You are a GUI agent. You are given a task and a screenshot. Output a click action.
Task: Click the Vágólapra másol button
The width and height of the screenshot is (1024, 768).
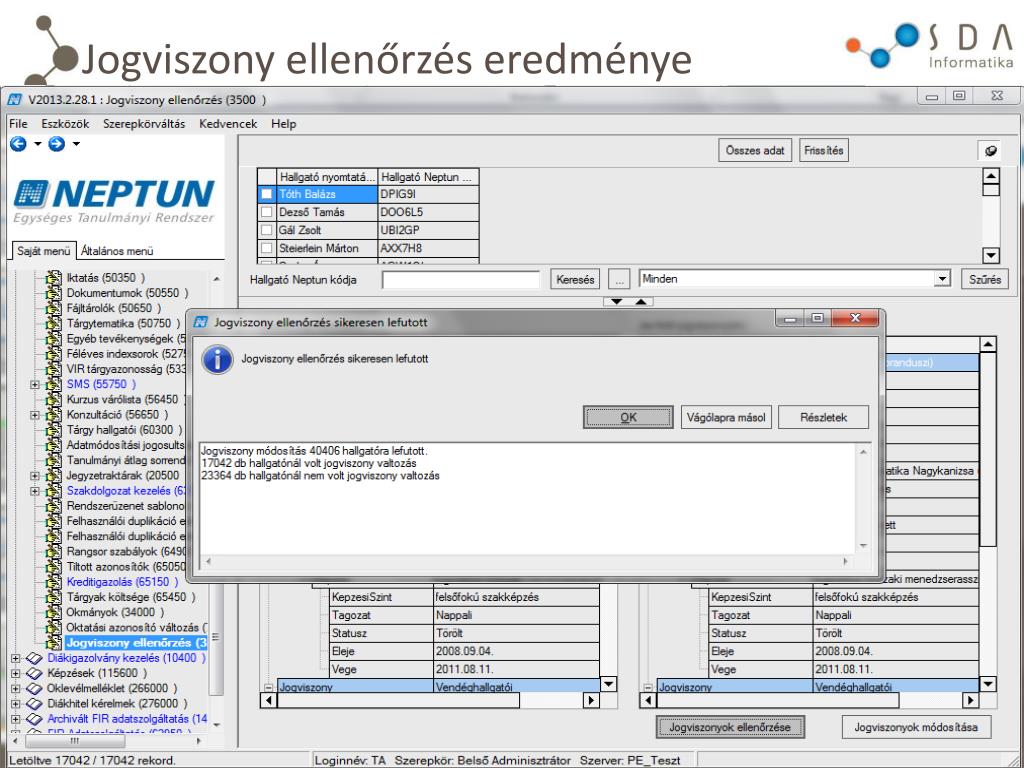click(x=726, y=417)
